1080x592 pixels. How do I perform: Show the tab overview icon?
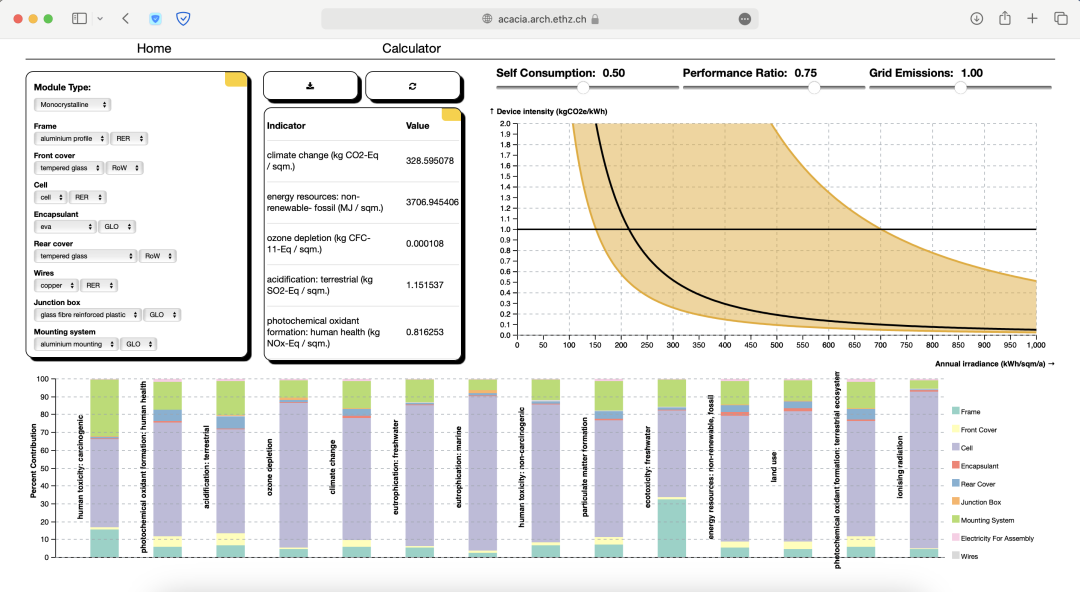tap(1060, 19)
